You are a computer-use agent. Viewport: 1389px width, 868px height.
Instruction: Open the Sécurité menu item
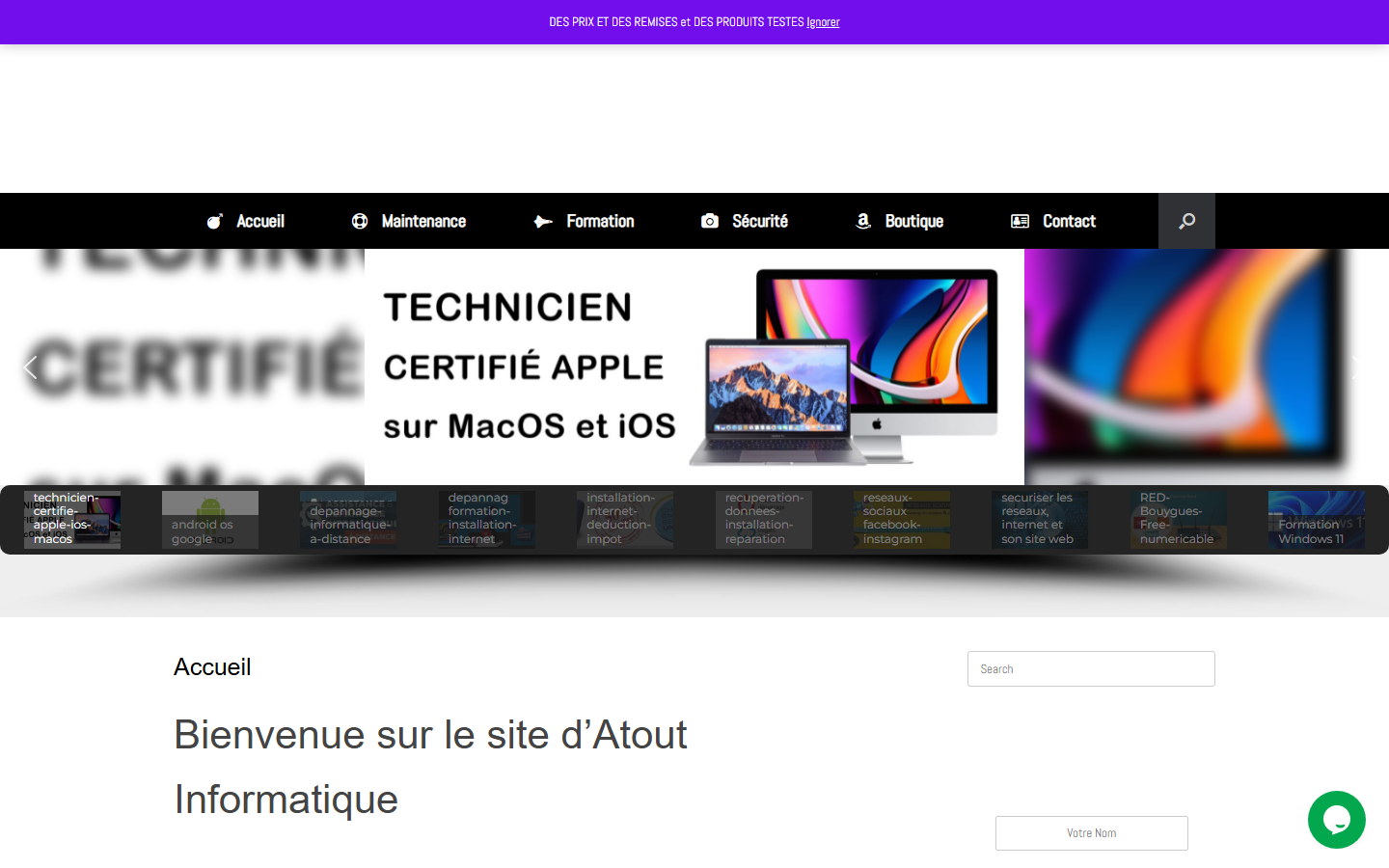[x=760, y=221]
